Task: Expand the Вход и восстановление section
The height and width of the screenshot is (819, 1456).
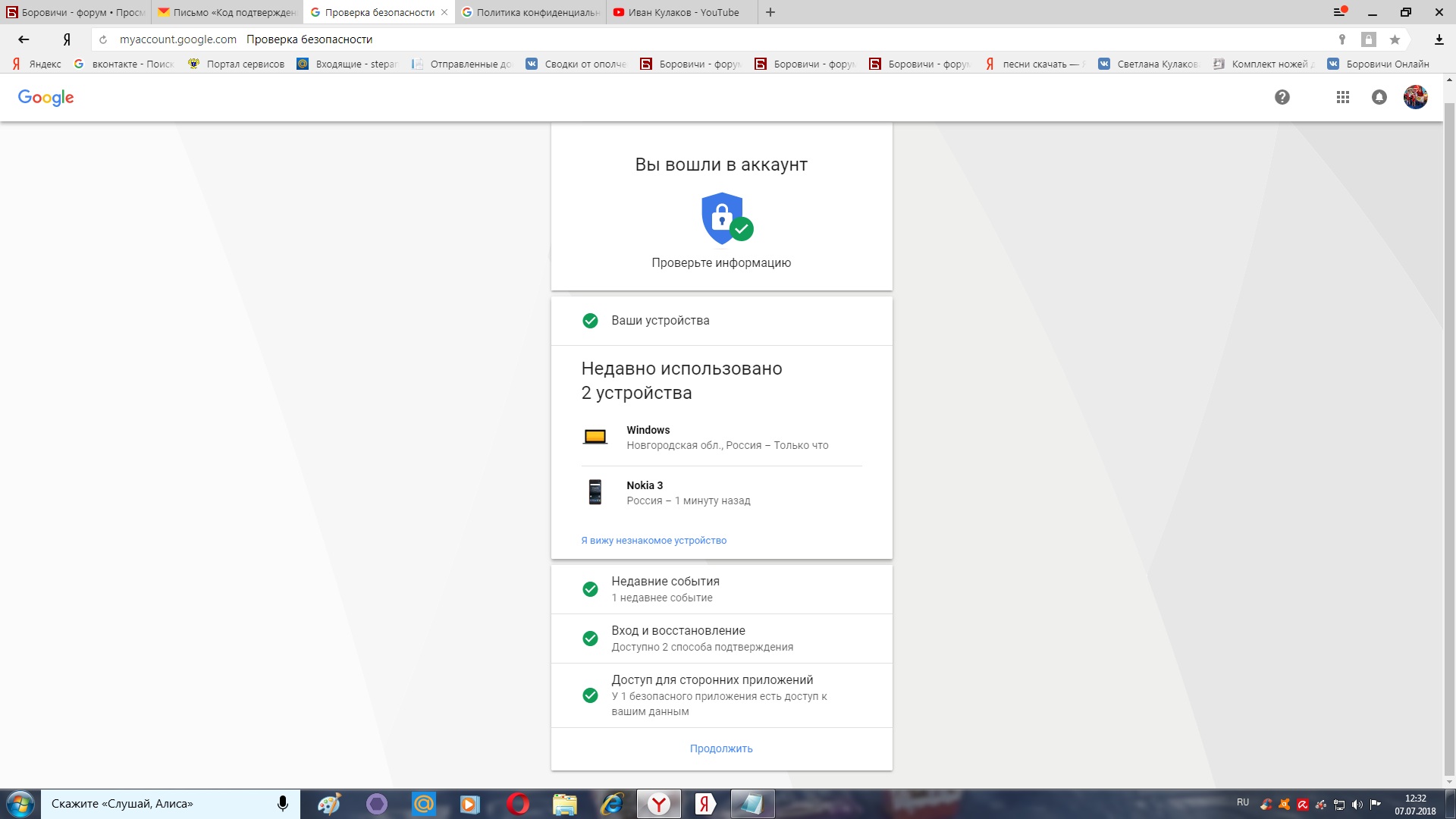Action: coord(721,639)
